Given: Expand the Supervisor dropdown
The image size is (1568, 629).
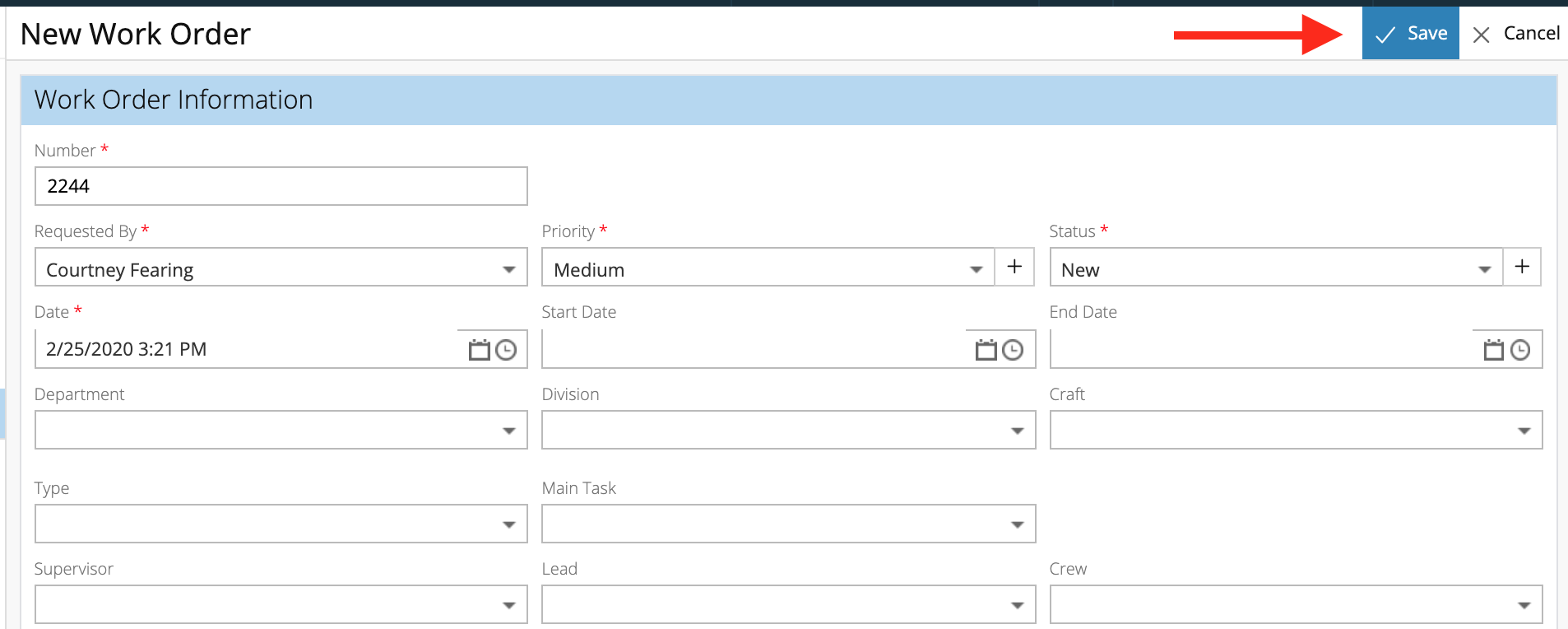Looking at the screenshot, I should pyautogui.click(x=281, y=604).
